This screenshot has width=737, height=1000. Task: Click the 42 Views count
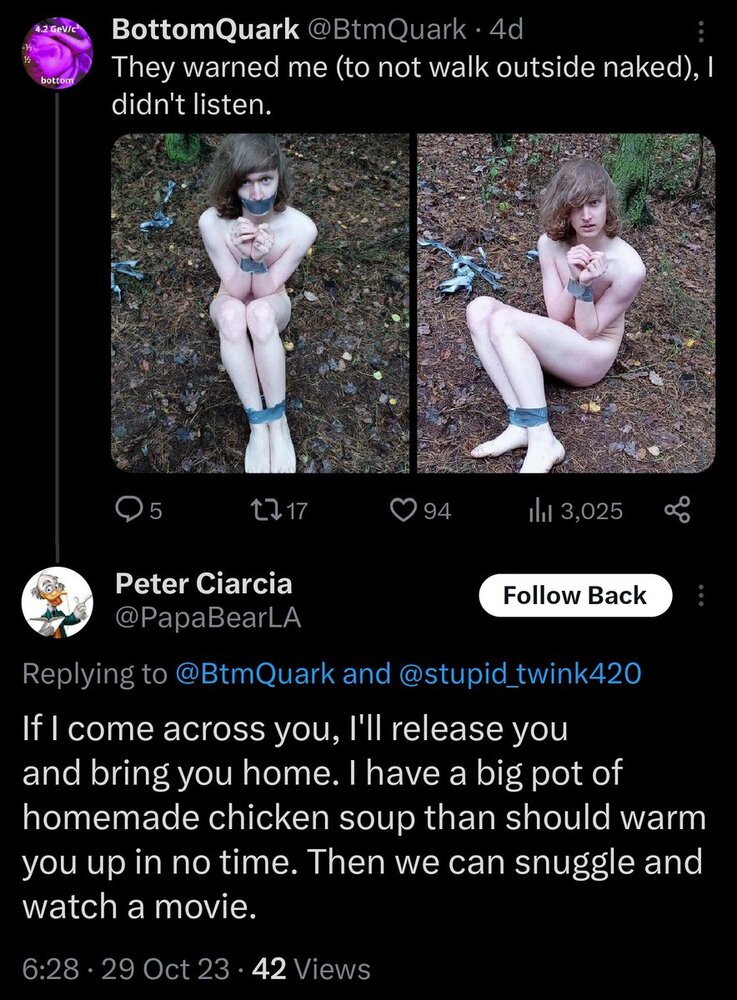[311, 968]
